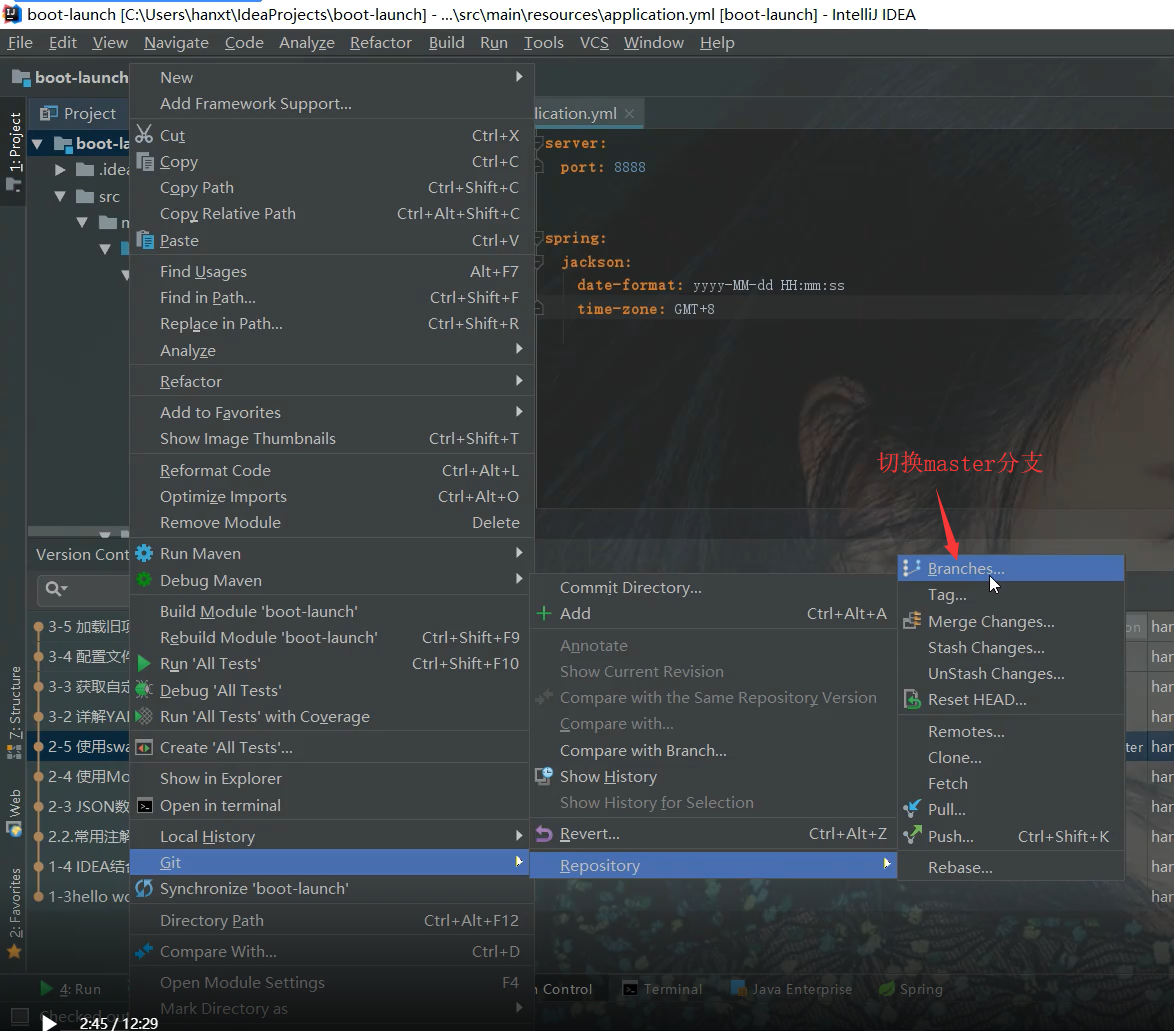The width and height of the screenshot is (1174, 1031).
Task: Expand the New submenu arrow
Action: pos(519,76)
